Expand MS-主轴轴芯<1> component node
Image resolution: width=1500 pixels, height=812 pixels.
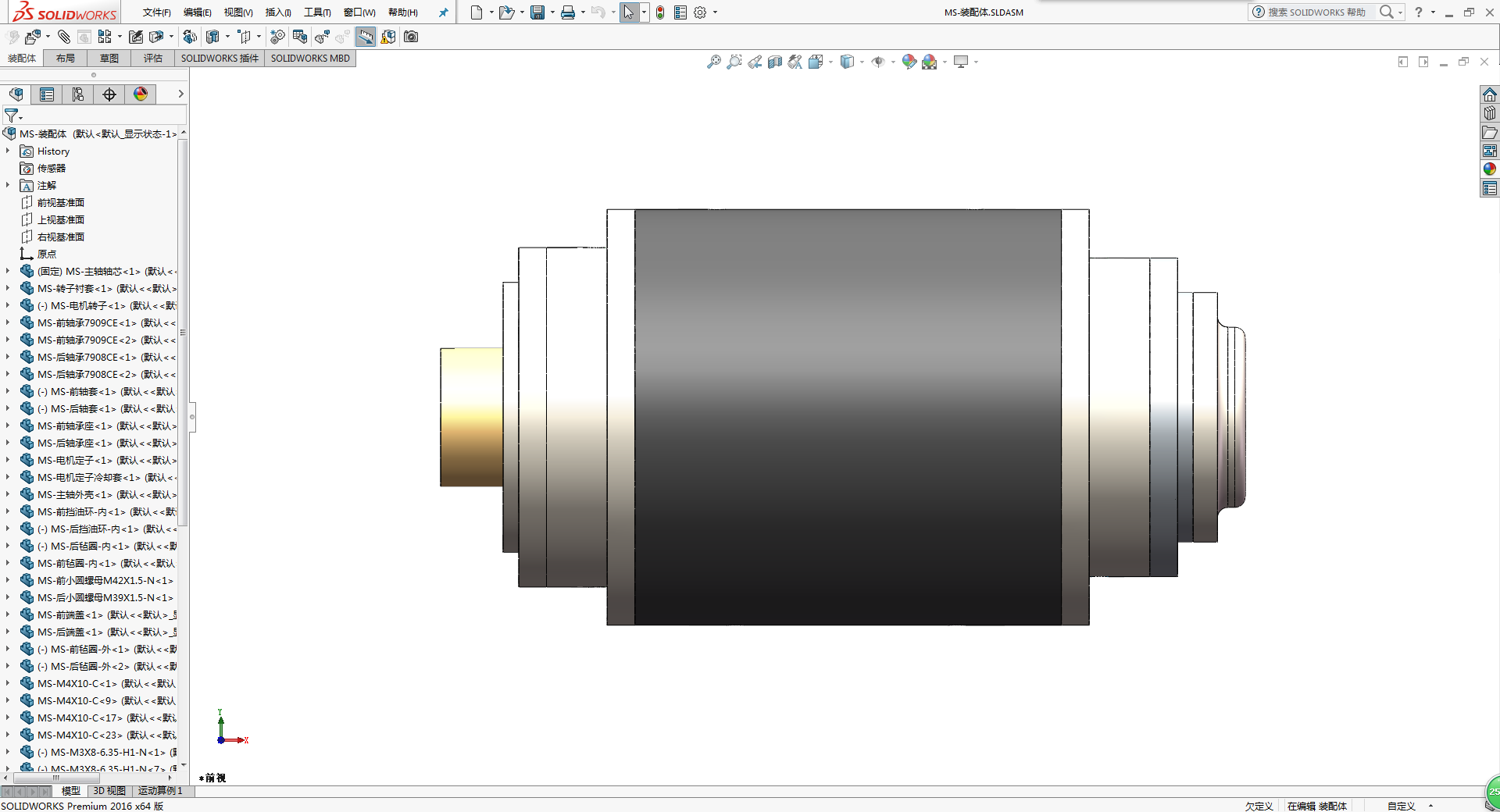(x=8, y=271)
